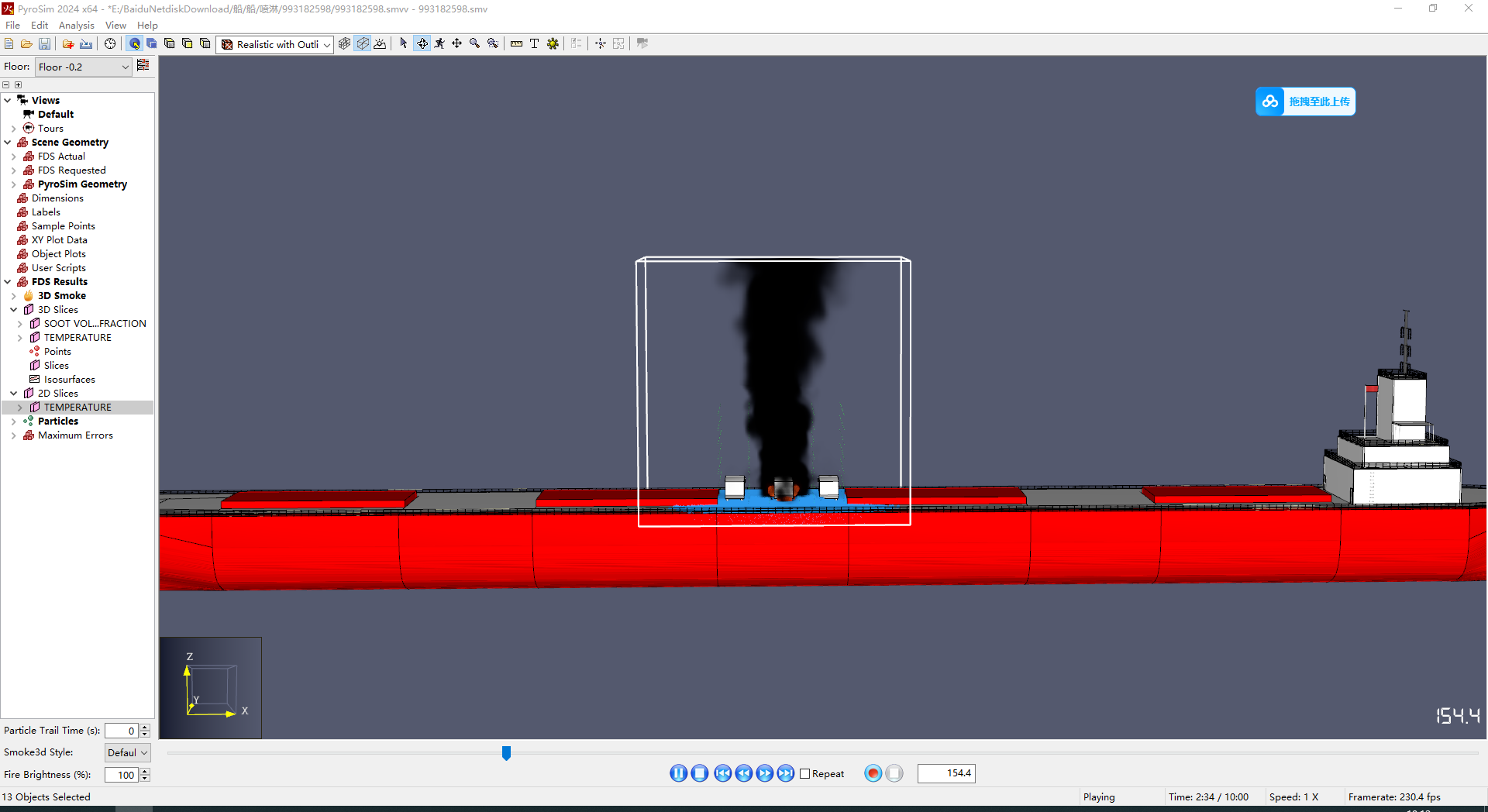The height and width of the screenshot is (812, 1488).
Task: Increase Particle Trail Time with up stepper
Action: click(x=145, y=727)
